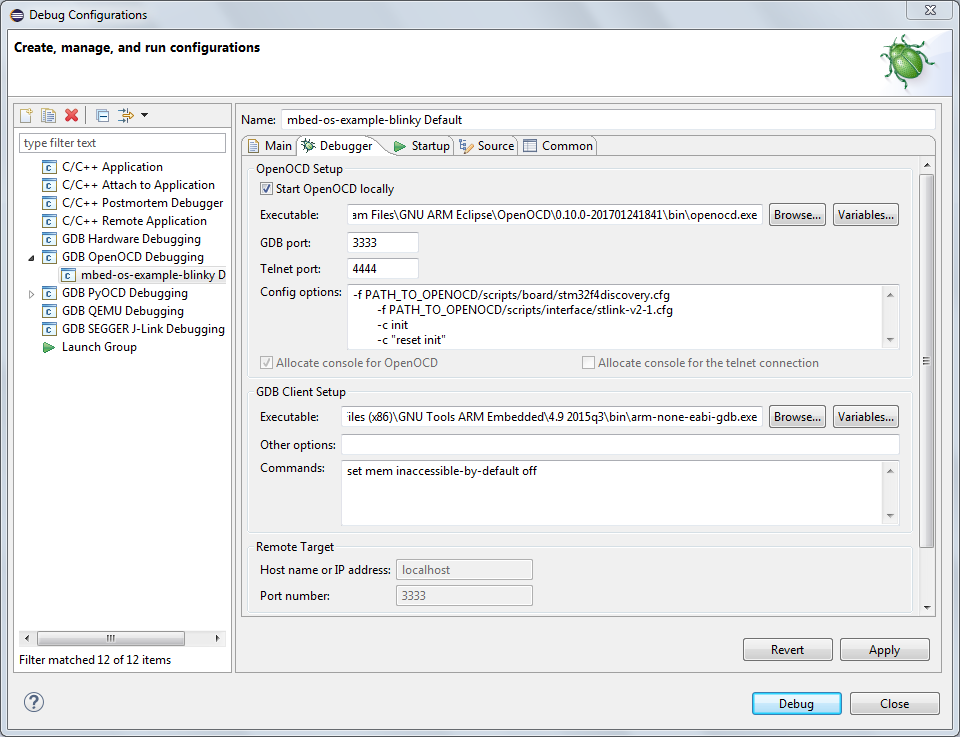Click the Collapse All icon
The image size is (960, 737).
click(x=102, y=116)
